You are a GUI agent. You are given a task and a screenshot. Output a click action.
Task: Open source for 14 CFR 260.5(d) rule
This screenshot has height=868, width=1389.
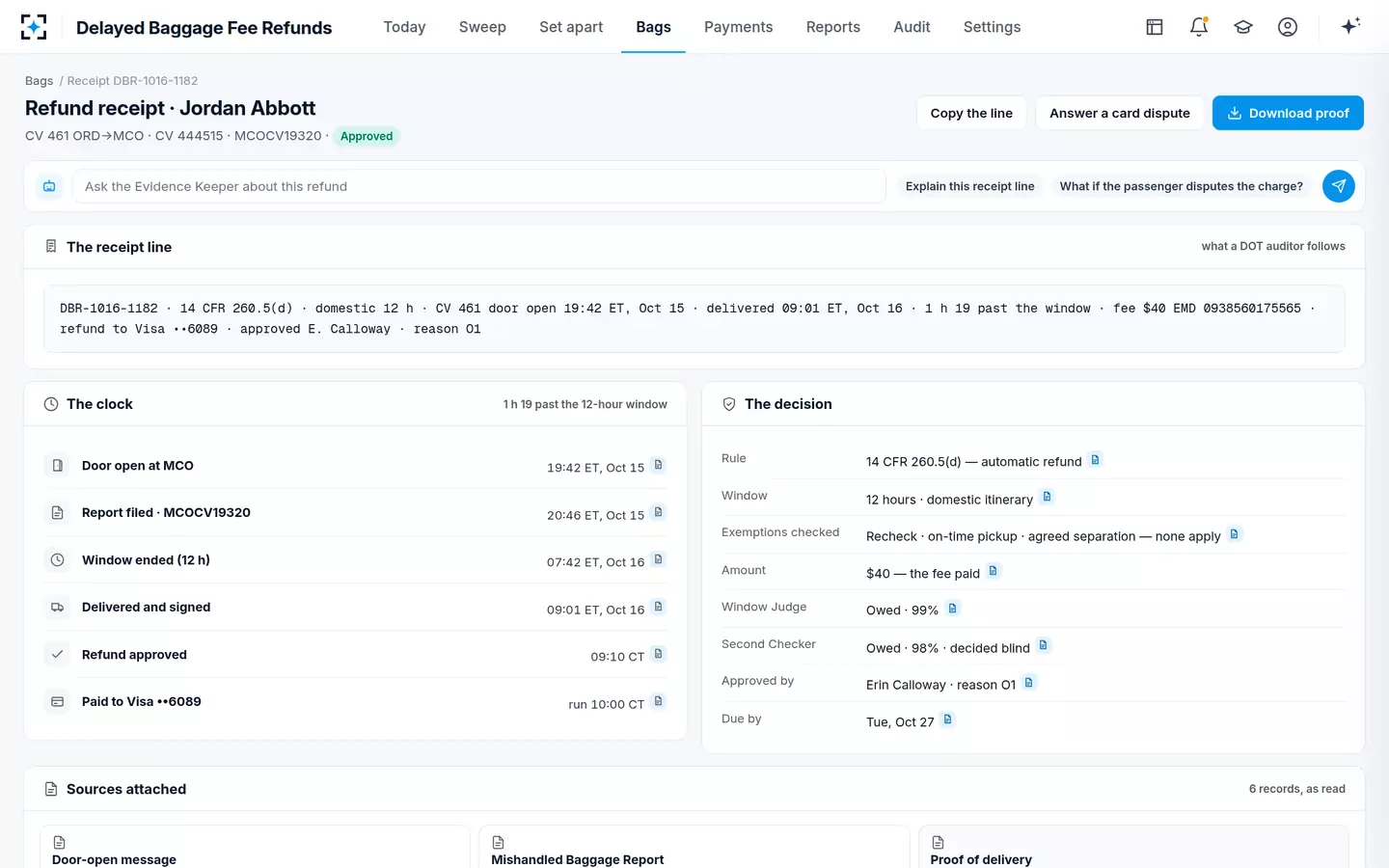[1096, 460]
